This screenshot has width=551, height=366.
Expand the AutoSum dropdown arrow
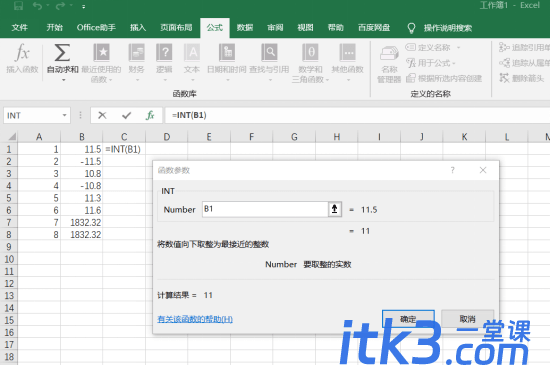pyautogui.click(x=64, y=80)
